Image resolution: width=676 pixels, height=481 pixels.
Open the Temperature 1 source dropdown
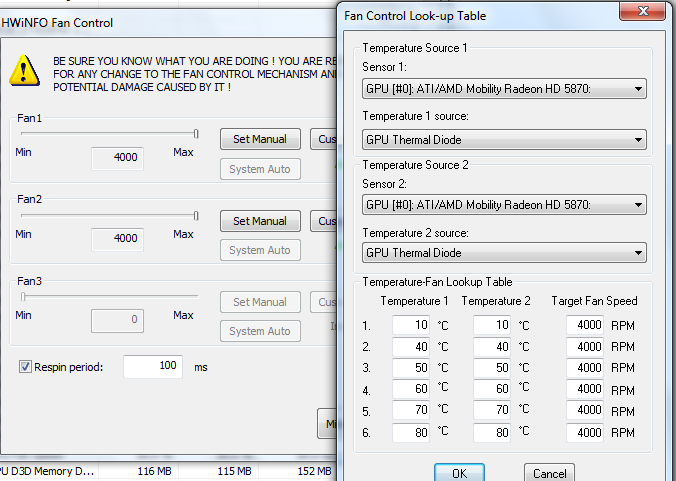(x=504, y=140)
